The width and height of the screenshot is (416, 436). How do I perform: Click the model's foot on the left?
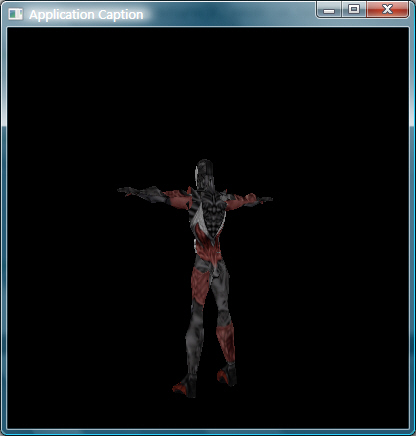(x=184, y=386)
